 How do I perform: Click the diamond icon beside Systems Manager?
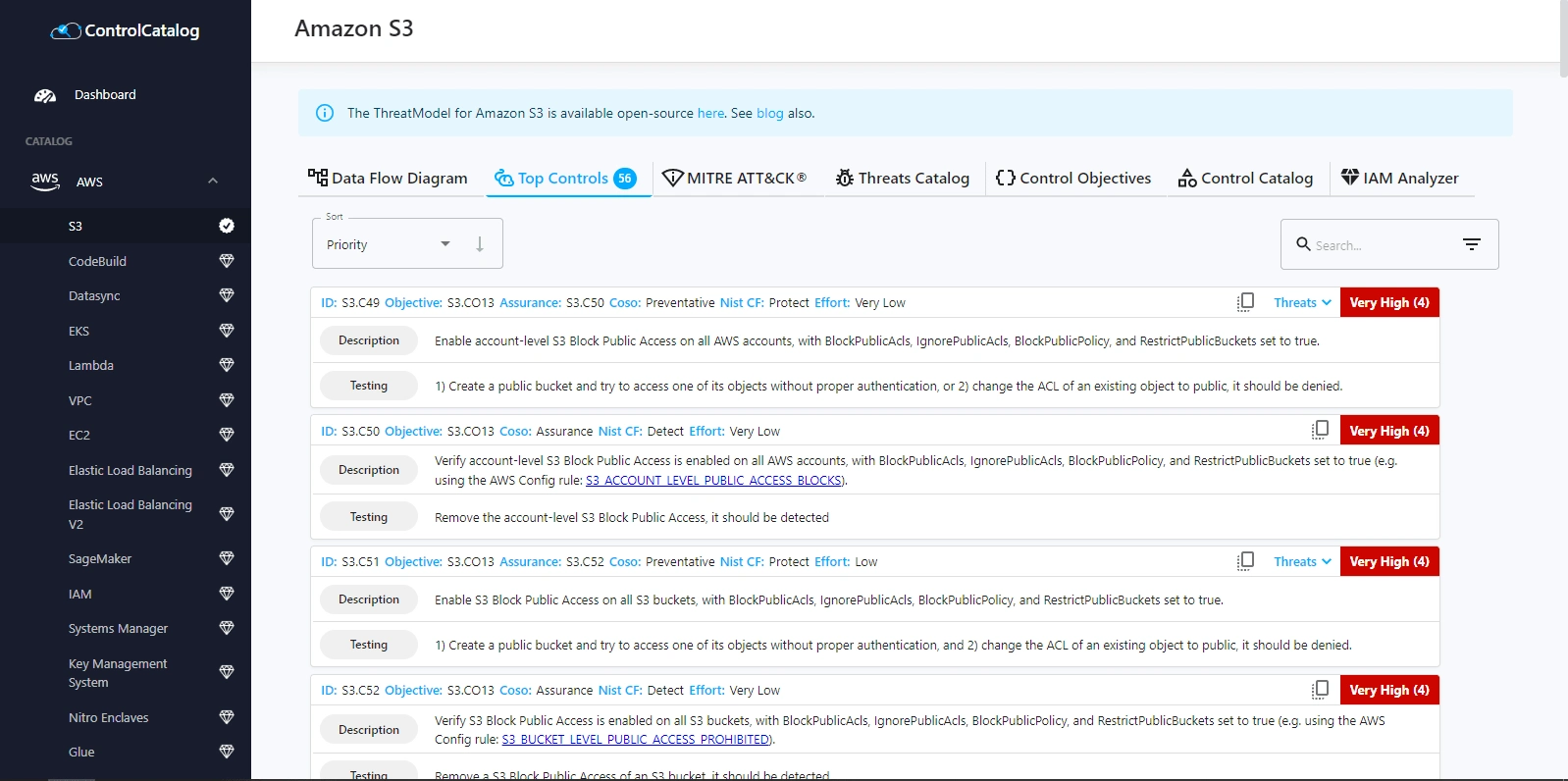[x=227, y=628]
